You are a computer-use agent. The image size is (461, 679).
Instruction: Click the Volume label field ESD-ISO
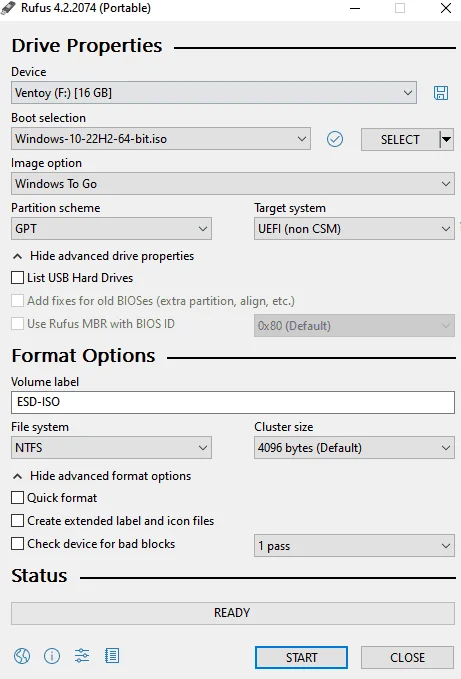(233, 402)
